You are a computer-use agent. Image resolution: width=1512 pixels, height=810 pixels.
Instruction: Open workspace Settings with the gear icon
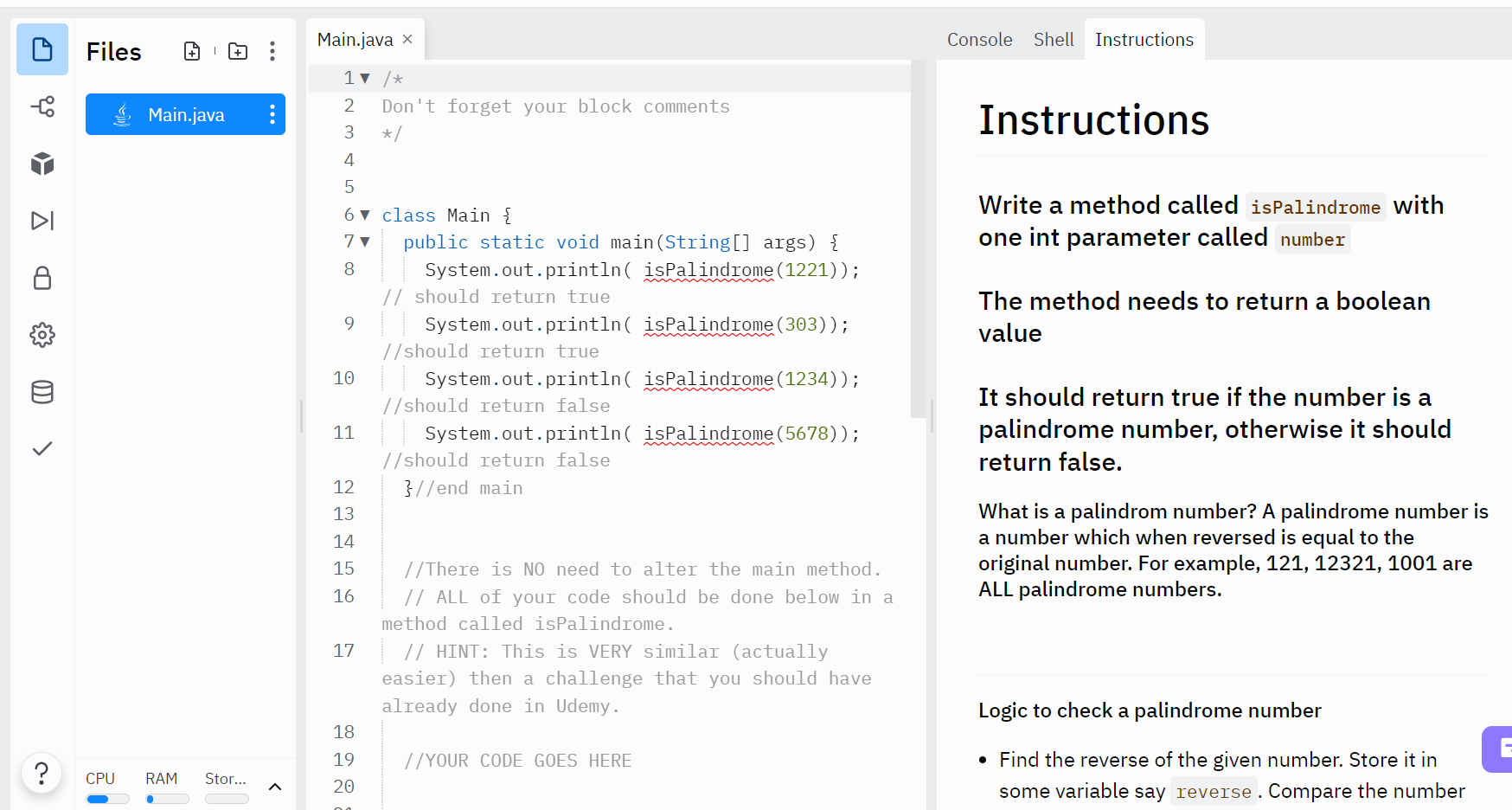[42, 335]
